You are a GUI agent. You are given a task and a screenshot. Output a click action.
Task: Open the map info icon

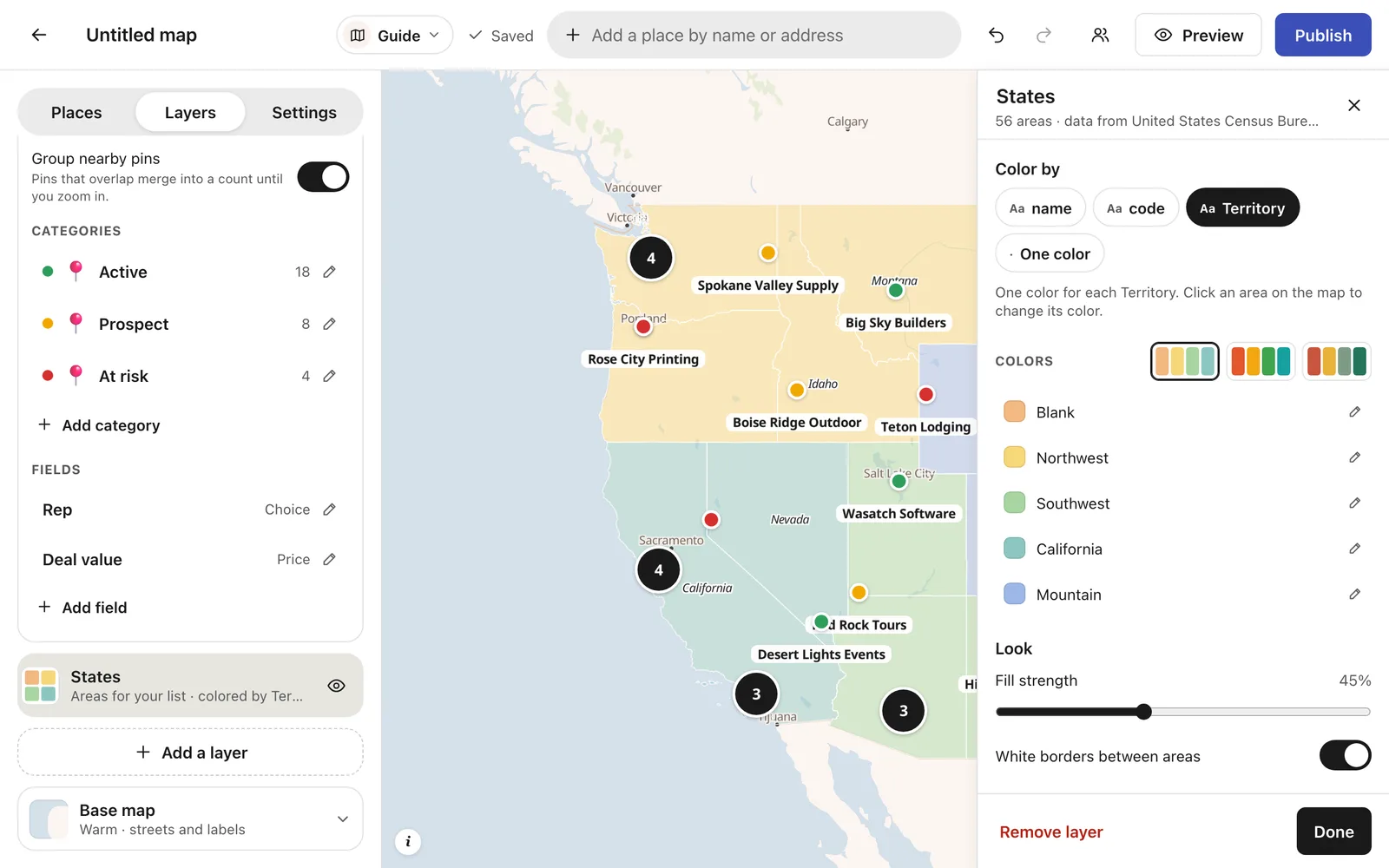[408, 841]
